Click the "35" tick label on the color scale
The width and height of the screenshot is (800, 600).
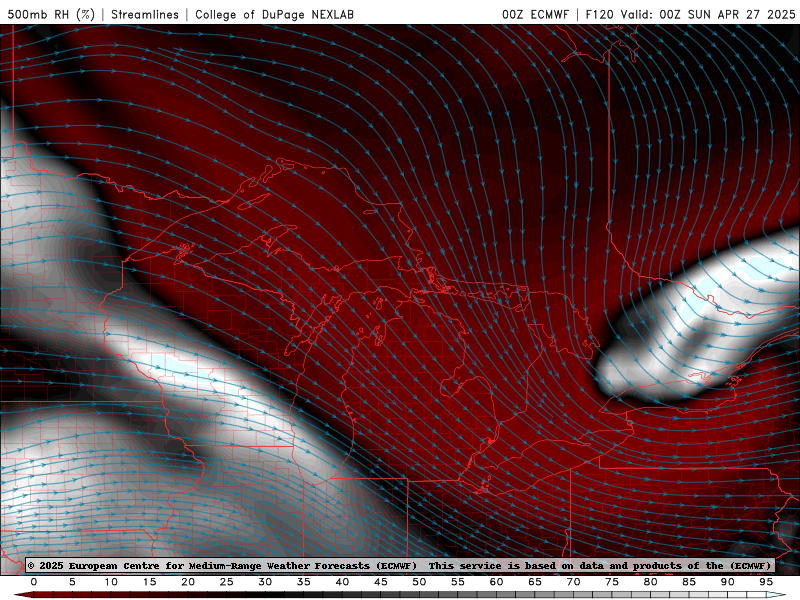pyautogui.click(x=303, y=582)
